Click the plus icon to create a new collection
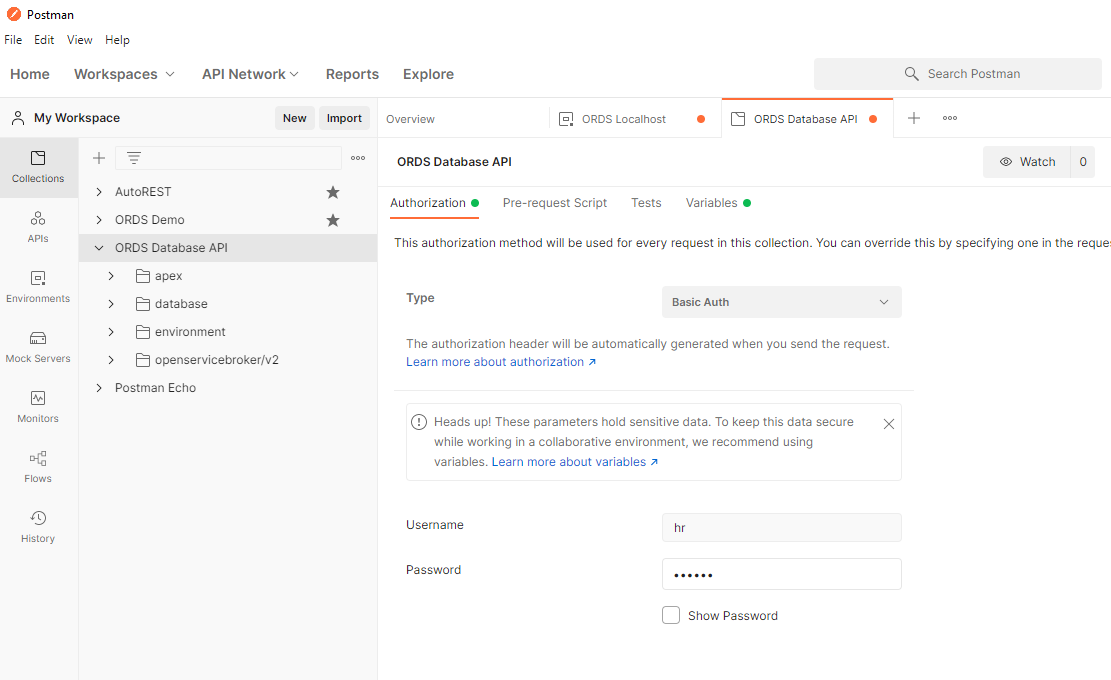 99,158
